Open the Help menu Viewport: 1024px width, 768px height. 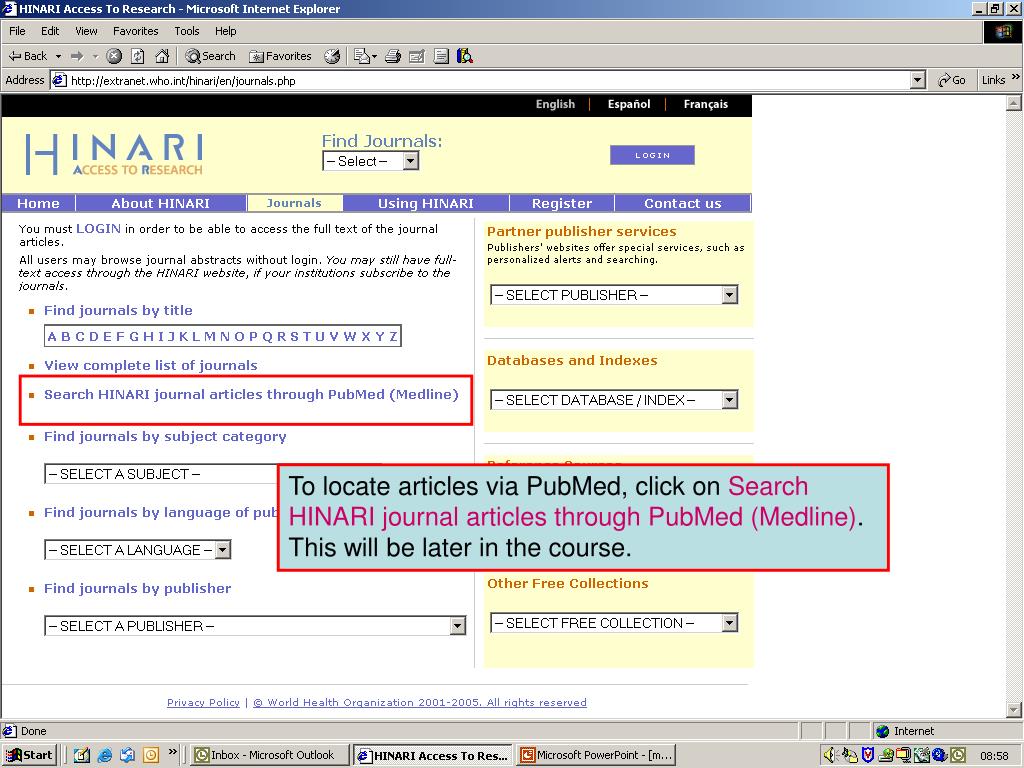point(225,31)
